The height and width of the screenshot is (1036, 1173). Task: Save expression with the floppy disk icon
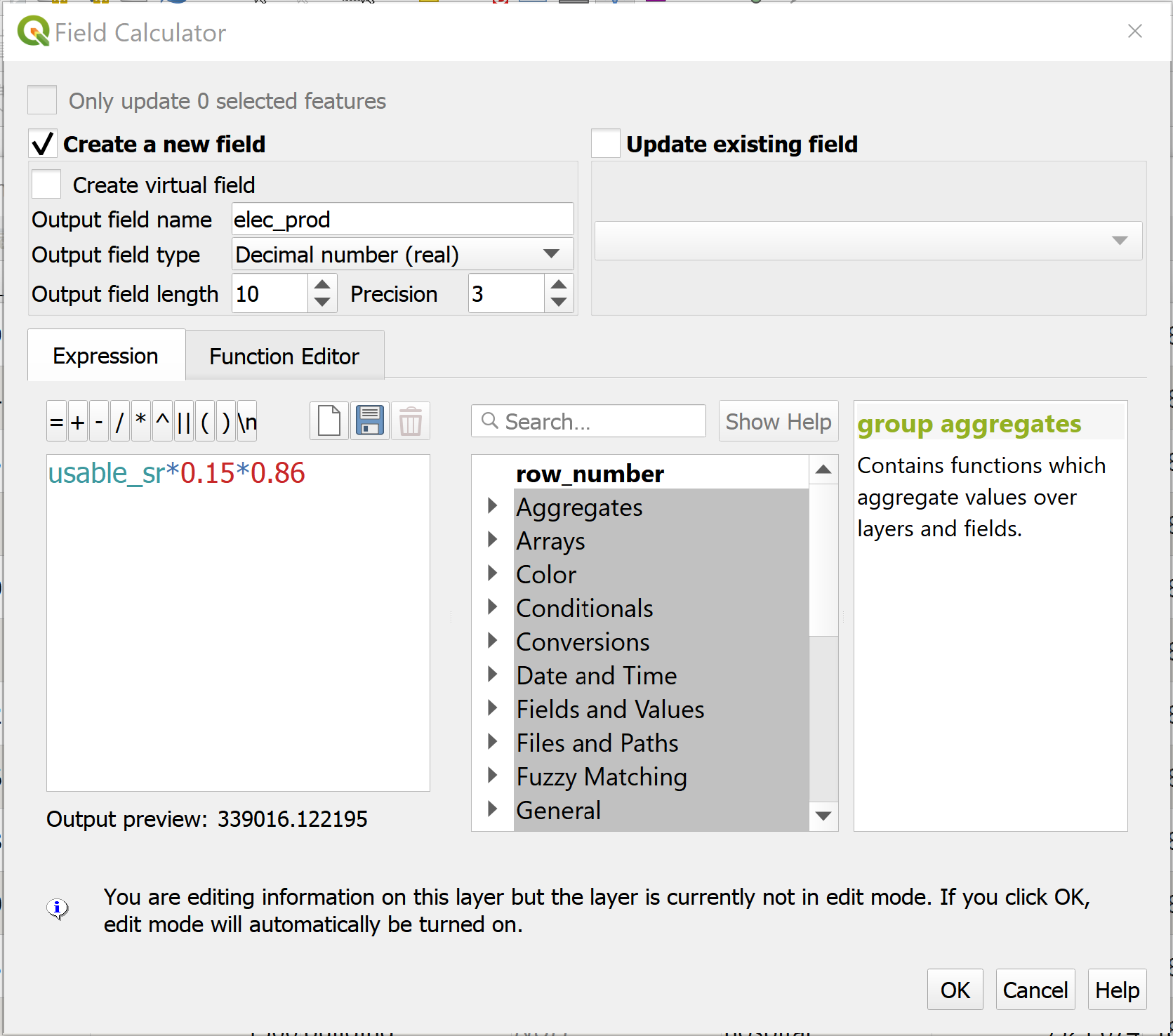[x=369, y=421]
